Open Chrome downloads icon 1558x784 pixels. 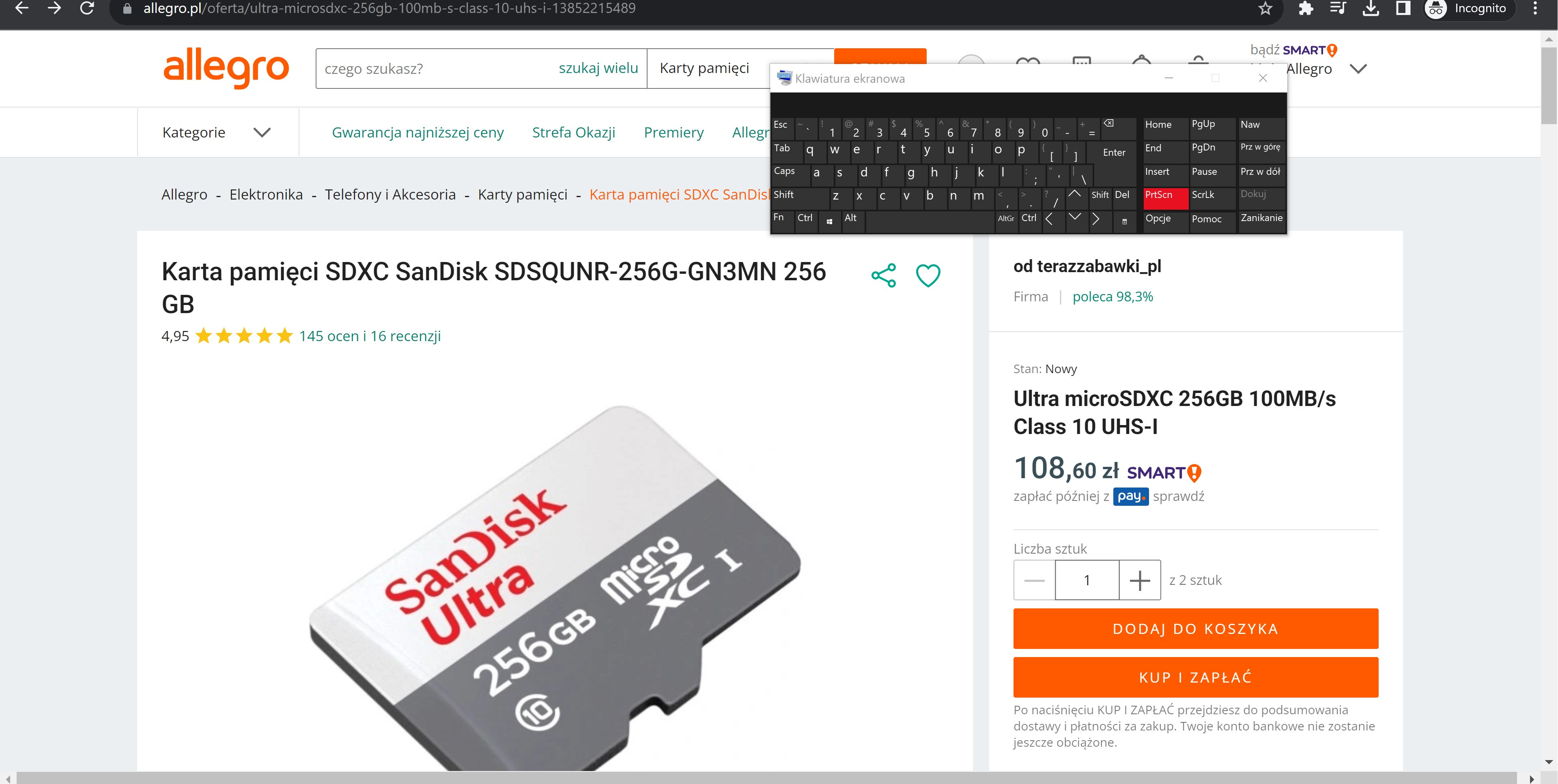coord(1371,9)
